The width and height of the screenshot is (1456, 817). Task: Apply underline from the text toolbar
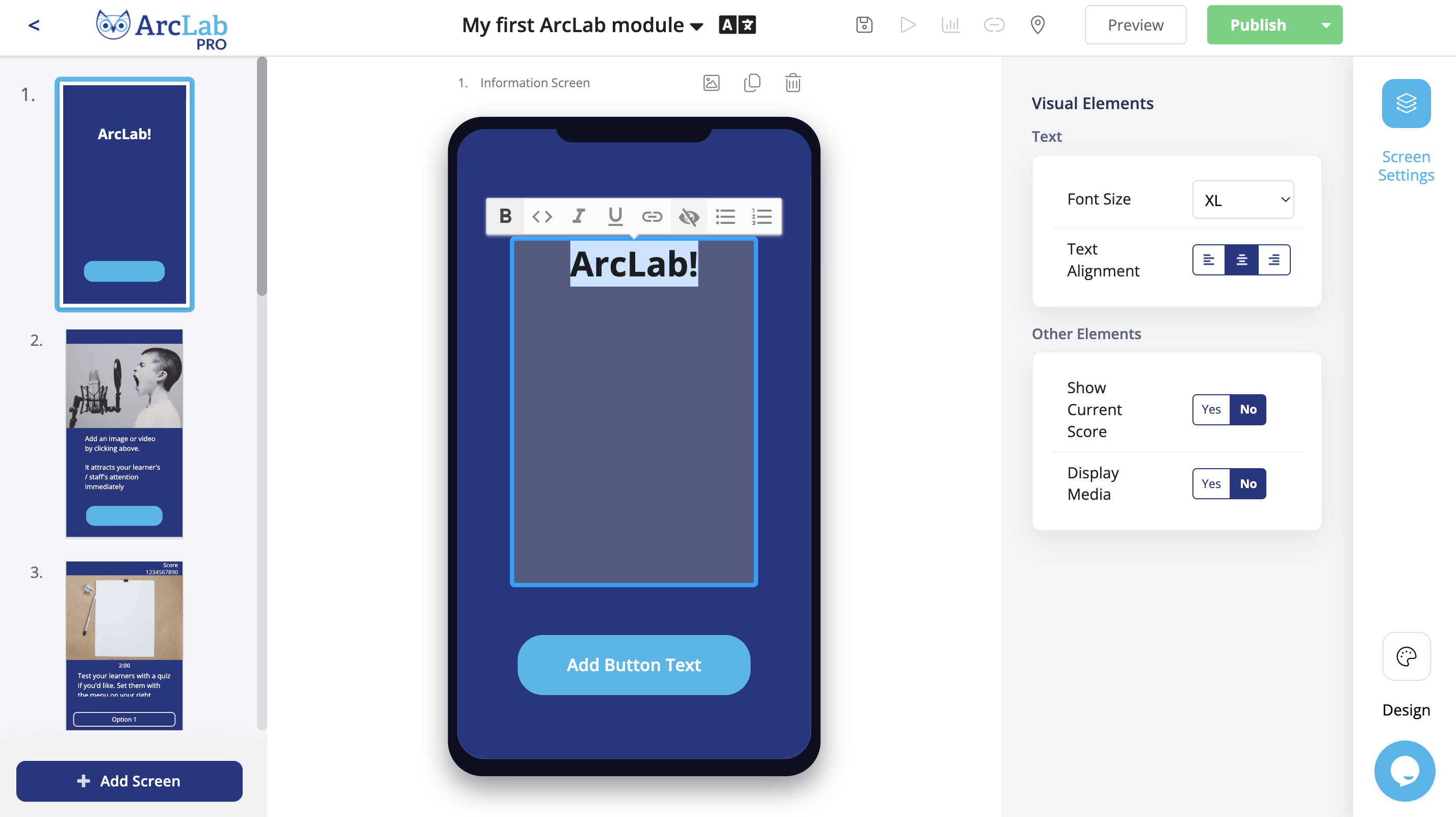click(x=615, y=216)
